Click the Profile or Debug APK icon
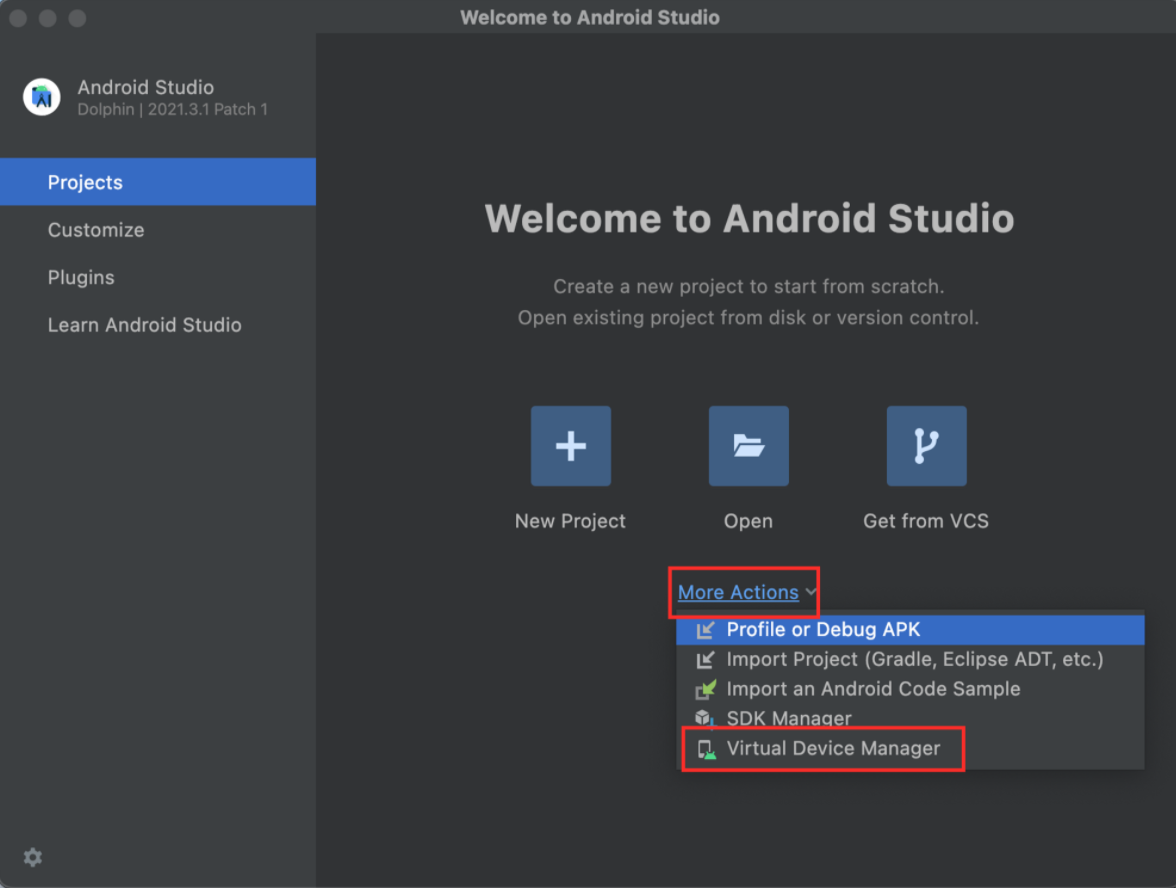Image resolution: width=1176 pixels, height=888 pixels. [705, 630]
